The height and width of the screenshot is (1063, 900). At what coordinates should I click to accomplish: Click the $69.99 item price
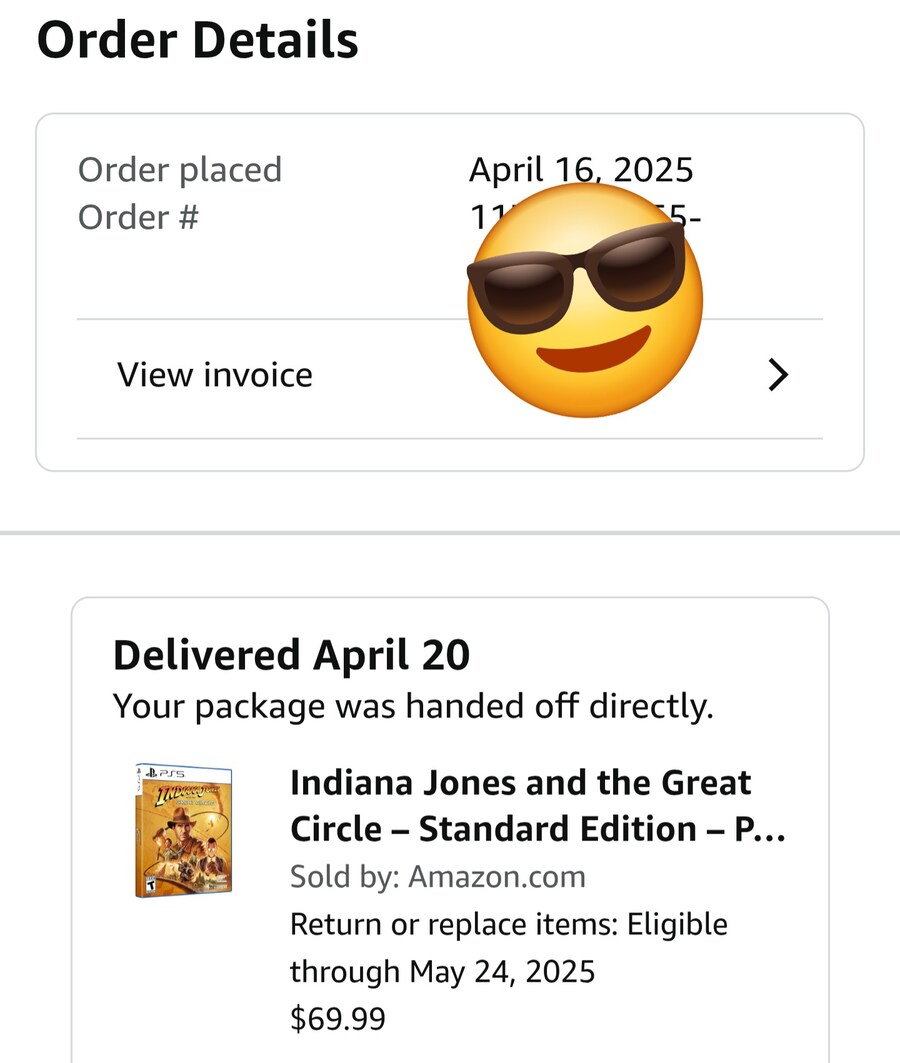point(338,1018)
